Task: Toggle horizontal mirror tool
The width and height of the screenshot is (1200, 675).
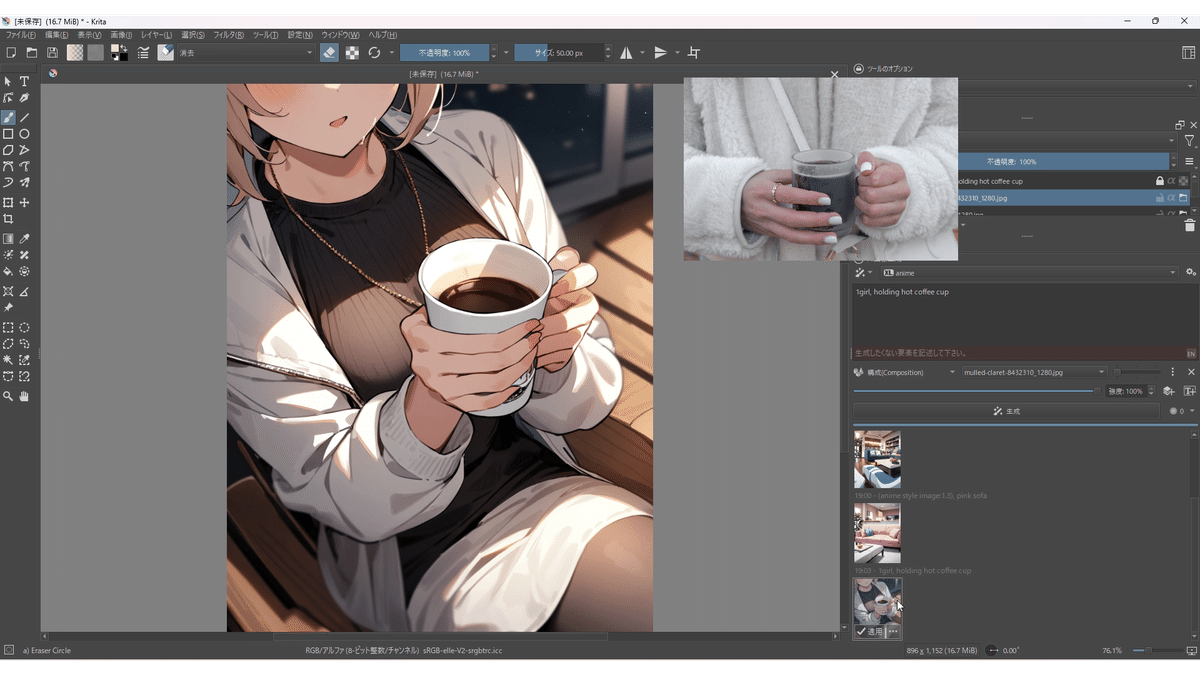Action: 626,53
